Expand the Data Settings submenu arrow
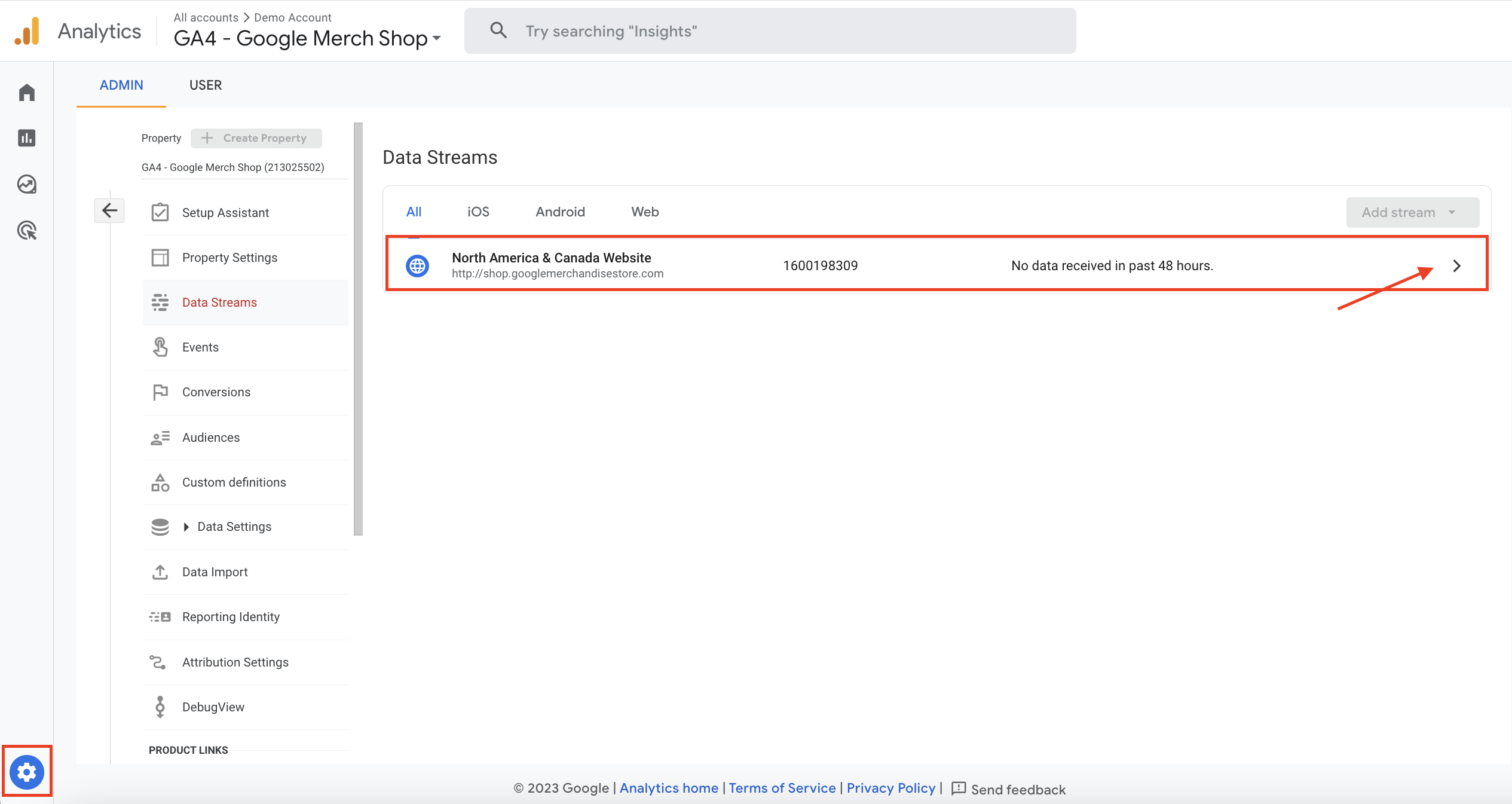 pyautogui.click(x=186, y=527)
